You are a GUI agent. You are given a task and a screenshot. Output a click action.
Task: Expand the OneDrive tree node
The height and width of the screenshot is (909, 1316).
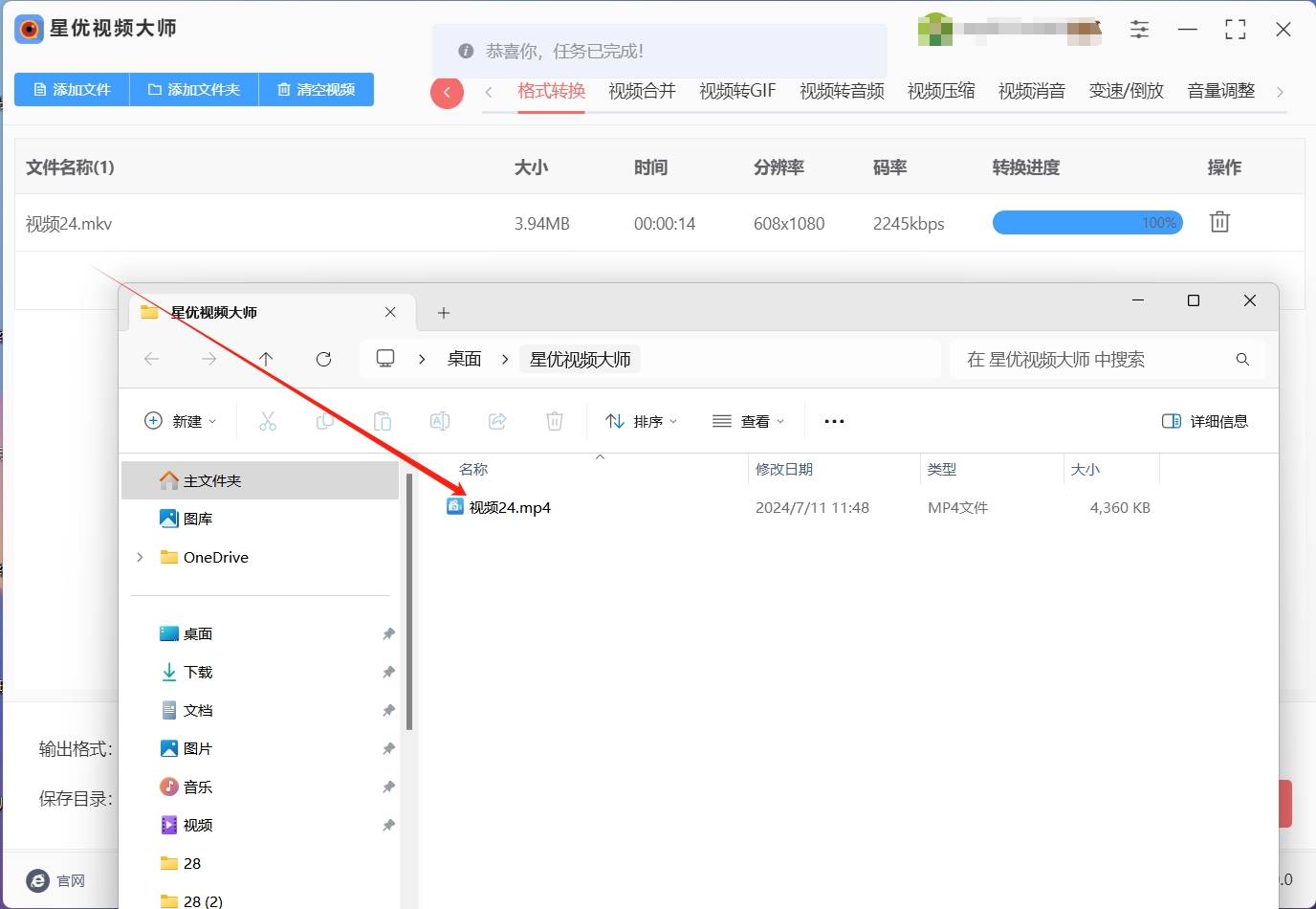[x=141, y=557]
